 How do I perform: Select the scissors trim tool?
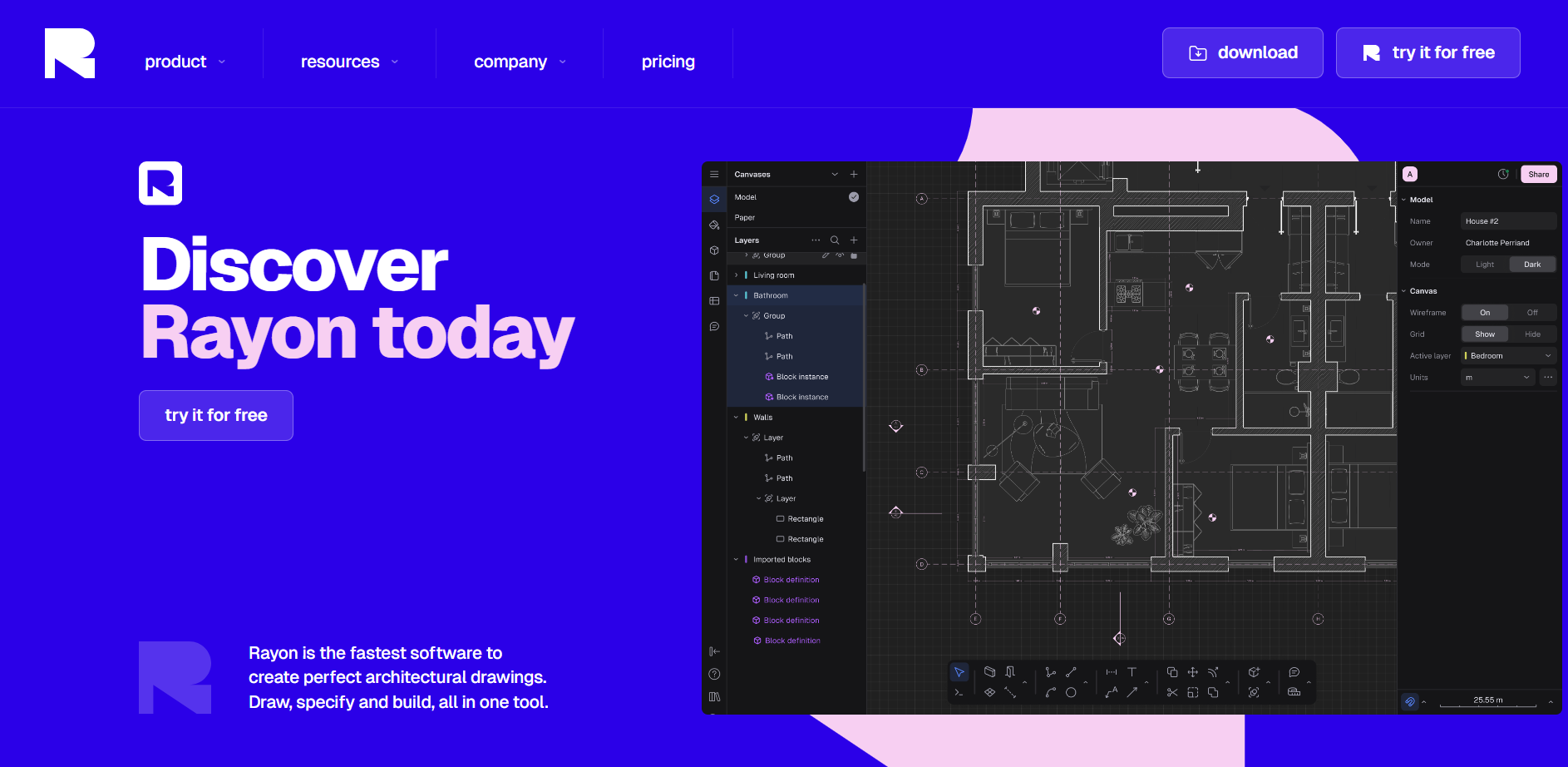[1172, 692]
